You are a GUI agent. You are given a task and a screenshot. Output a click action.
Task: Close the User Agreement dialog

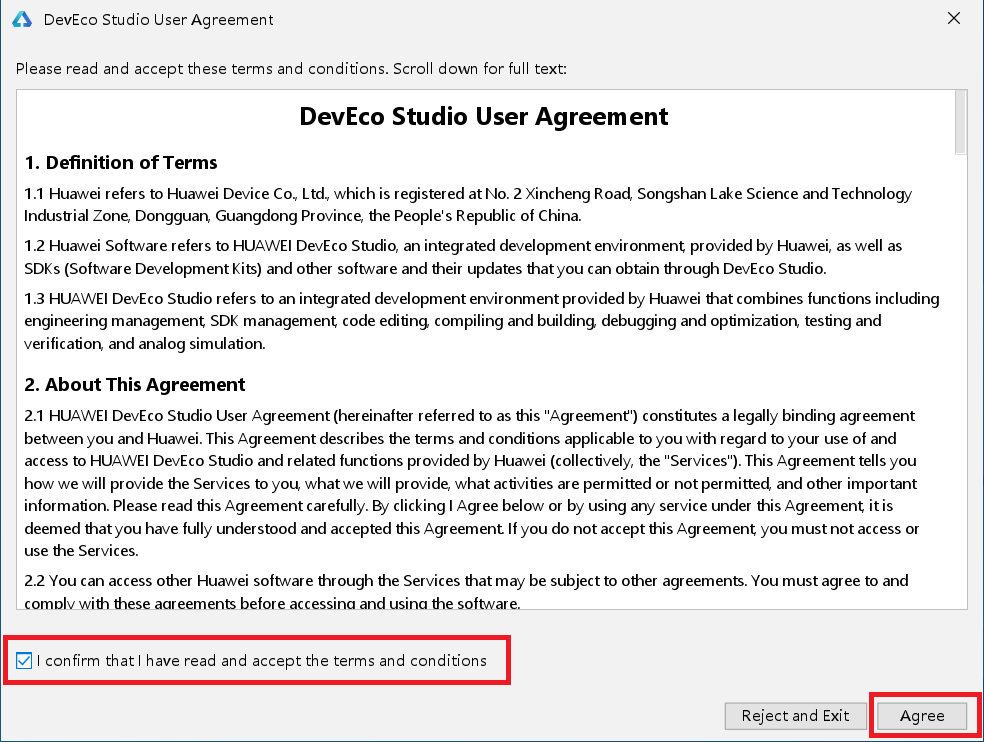point(954,19)
